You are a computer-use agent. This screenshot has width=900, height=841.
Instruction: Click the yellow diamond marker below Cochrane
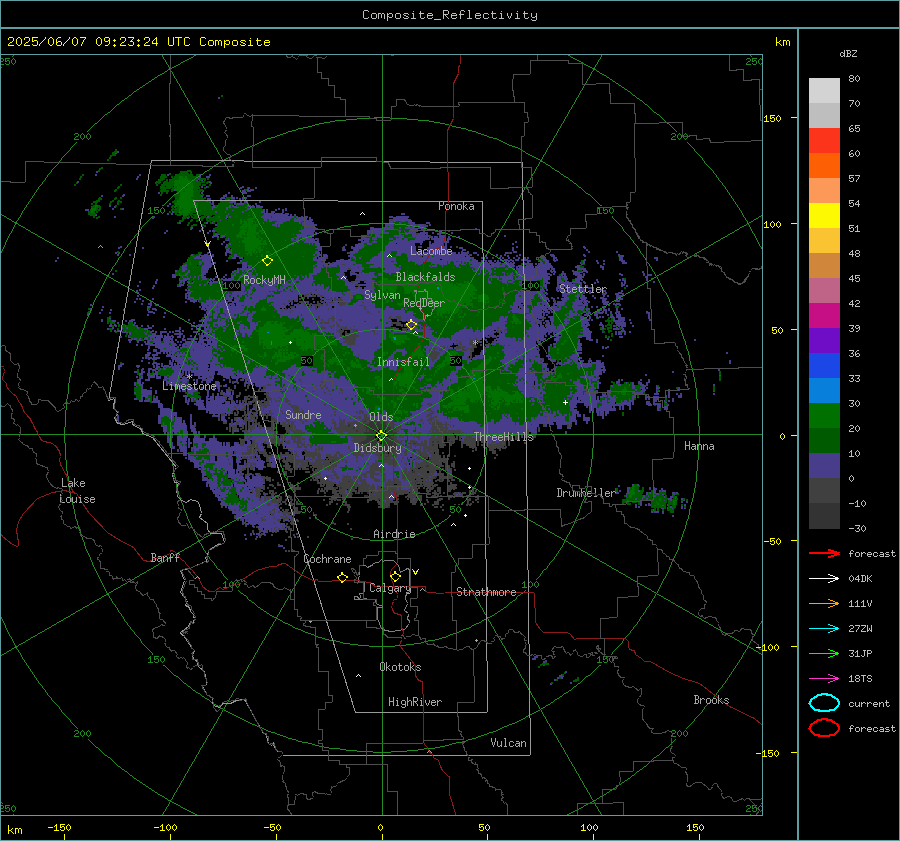342,578
